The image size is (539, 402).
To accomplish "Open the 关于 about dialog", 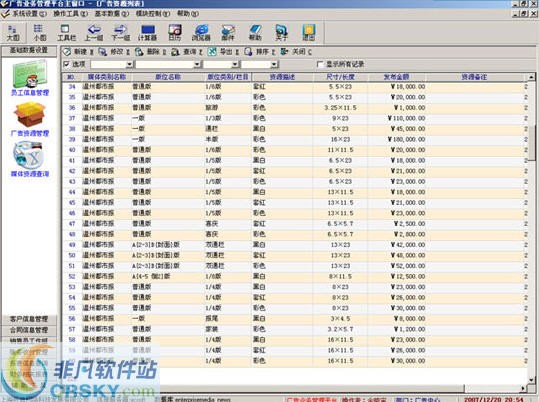I will click(282, 33).
